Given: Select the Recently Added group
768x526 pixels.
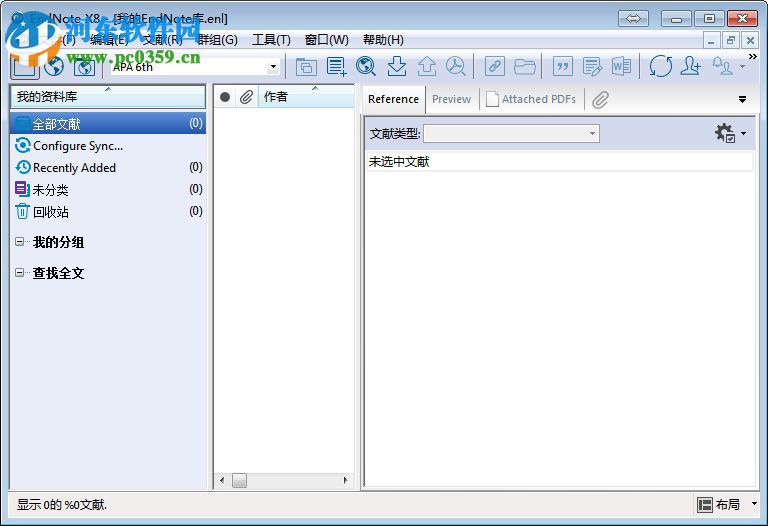Looking at the screenshot, I should [108, 167].
